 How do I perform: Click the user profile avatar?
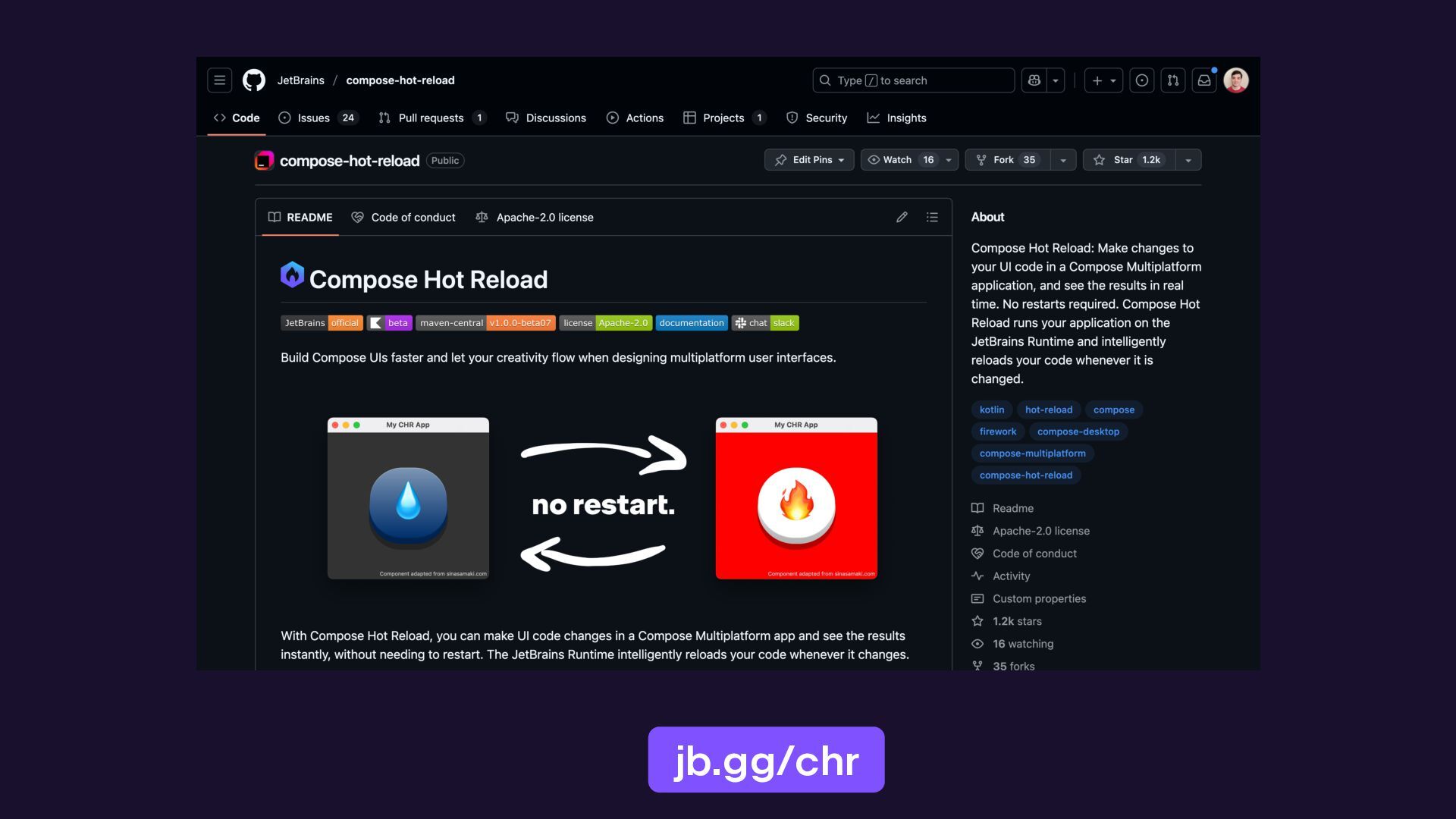[1235, 80]
